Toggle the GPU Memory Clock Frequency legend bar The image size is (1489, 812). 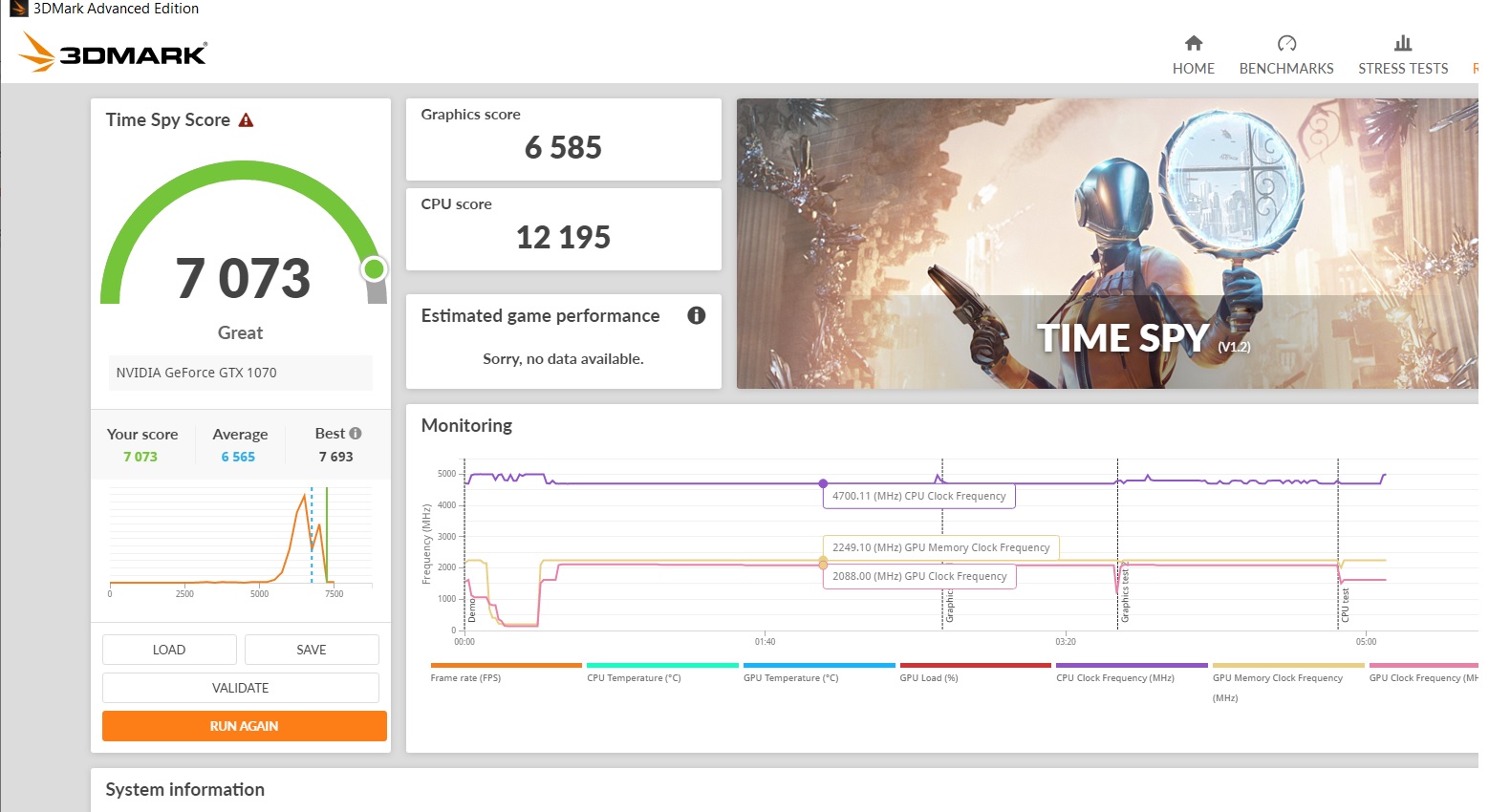(x=1288, y=666)
